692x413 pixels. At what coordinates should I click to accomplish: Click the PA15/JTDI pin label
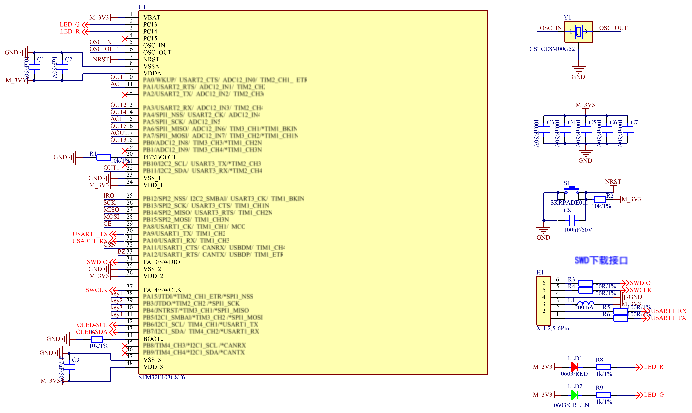click(198, 297)
